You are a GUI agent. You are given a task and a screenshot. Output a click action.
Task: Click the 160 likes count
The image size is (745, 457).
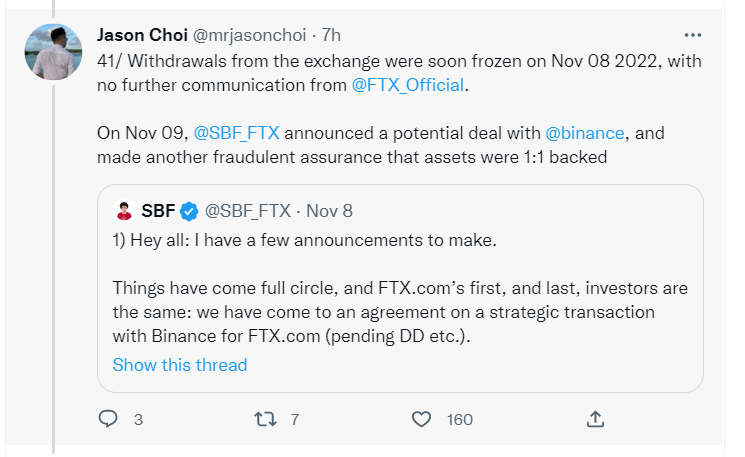tap(459, 420)
